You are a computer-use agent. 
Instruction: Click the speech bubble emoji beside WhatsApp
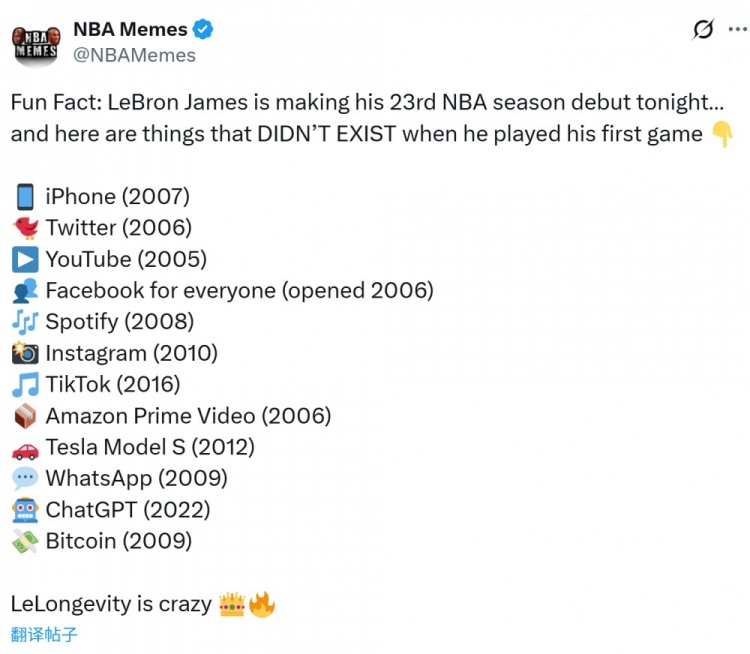point(25,478)
